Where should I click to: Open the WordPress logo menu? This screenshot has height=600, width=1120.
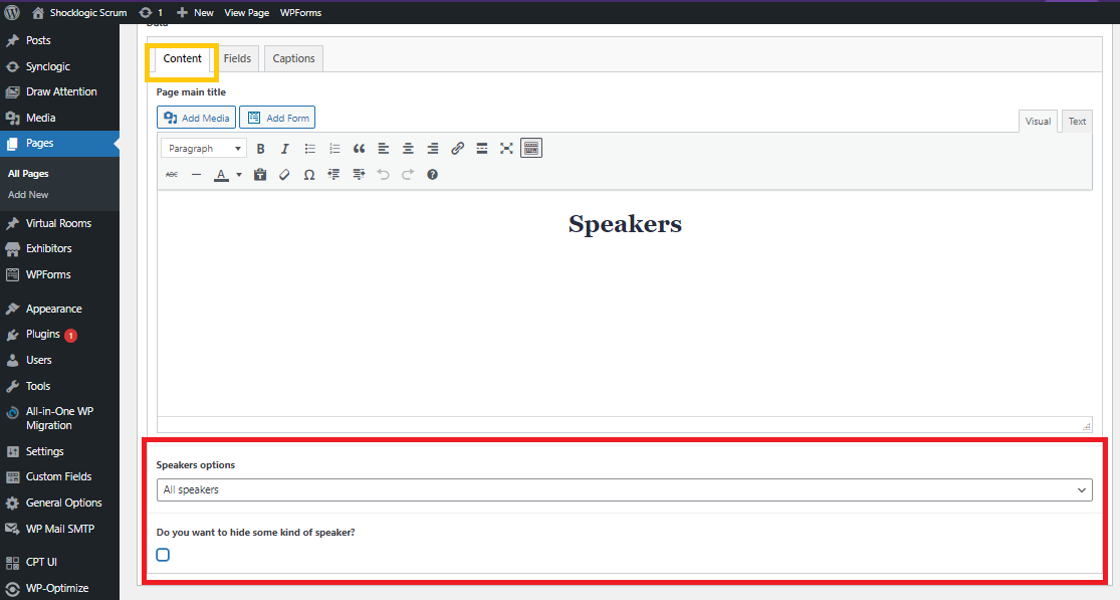pyautogui.click(x=12, y=12)
